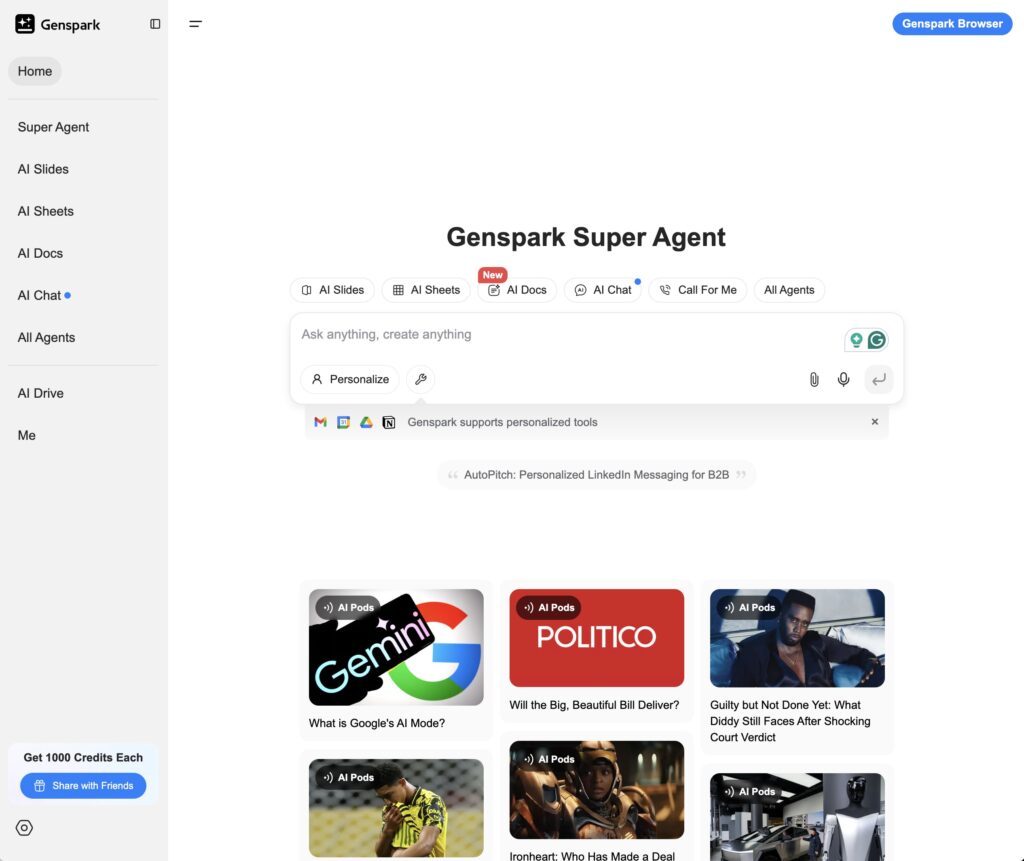Select the AI Docs chip

pyautogui.click(x=517, y=290)
